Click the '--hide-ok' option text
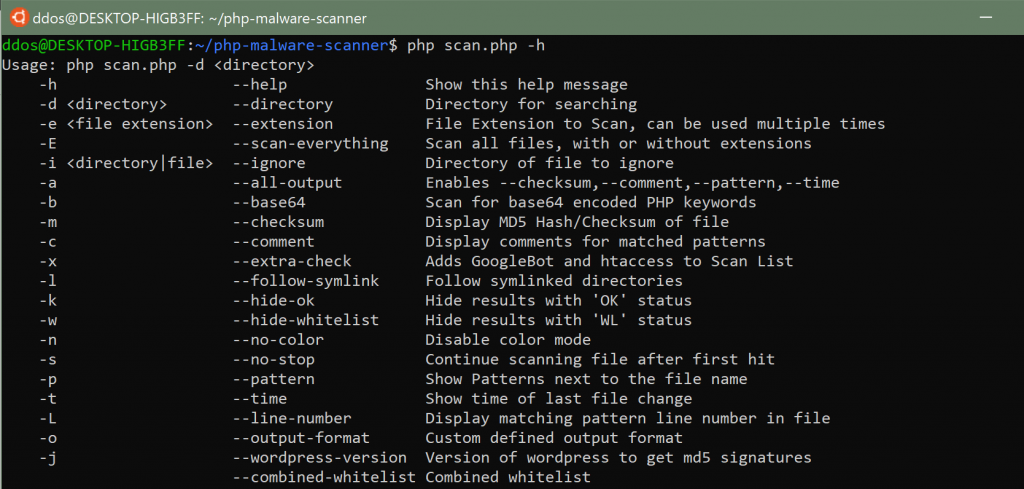The height and width of the screenshot is (489, 1024). coord(274,300)
